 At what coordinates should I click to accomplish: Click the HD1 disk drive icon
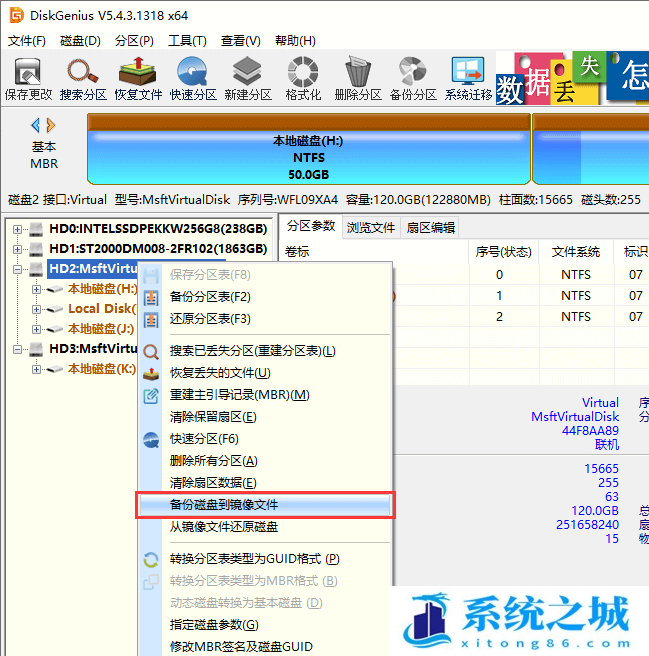point(36,249)
